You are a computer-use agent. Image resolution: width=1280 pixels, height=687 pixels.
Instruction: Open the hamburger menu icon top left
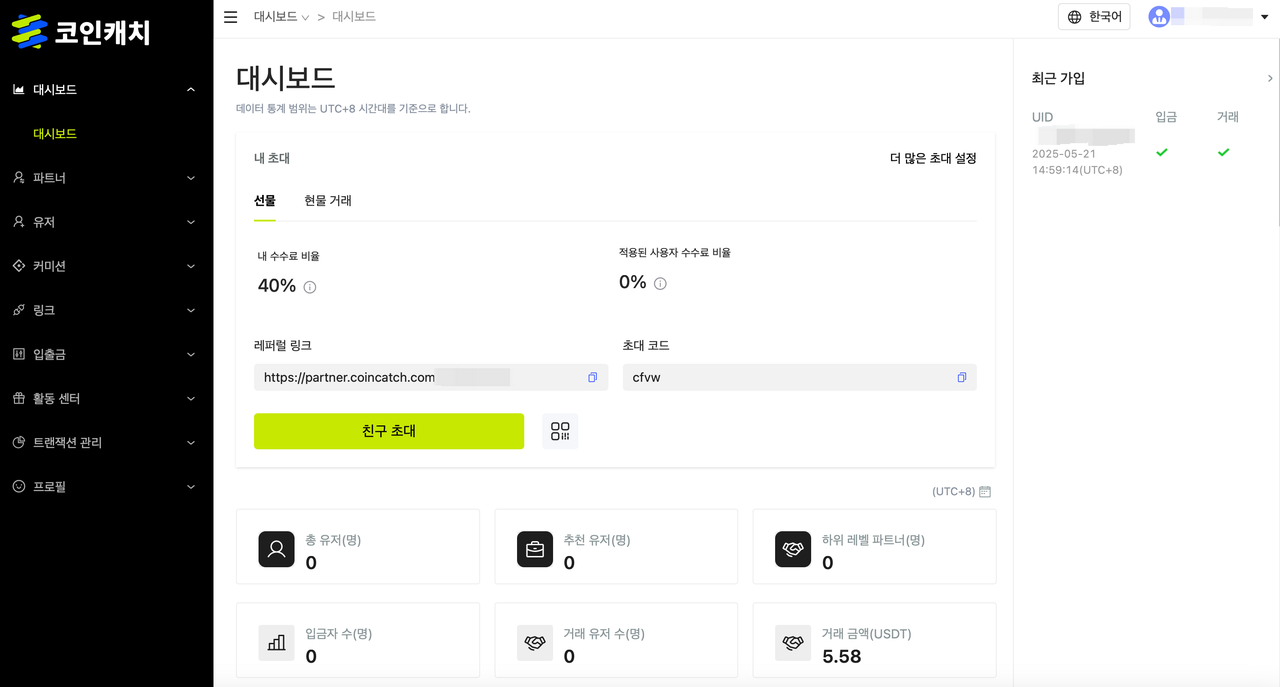[x=230, y=16]
